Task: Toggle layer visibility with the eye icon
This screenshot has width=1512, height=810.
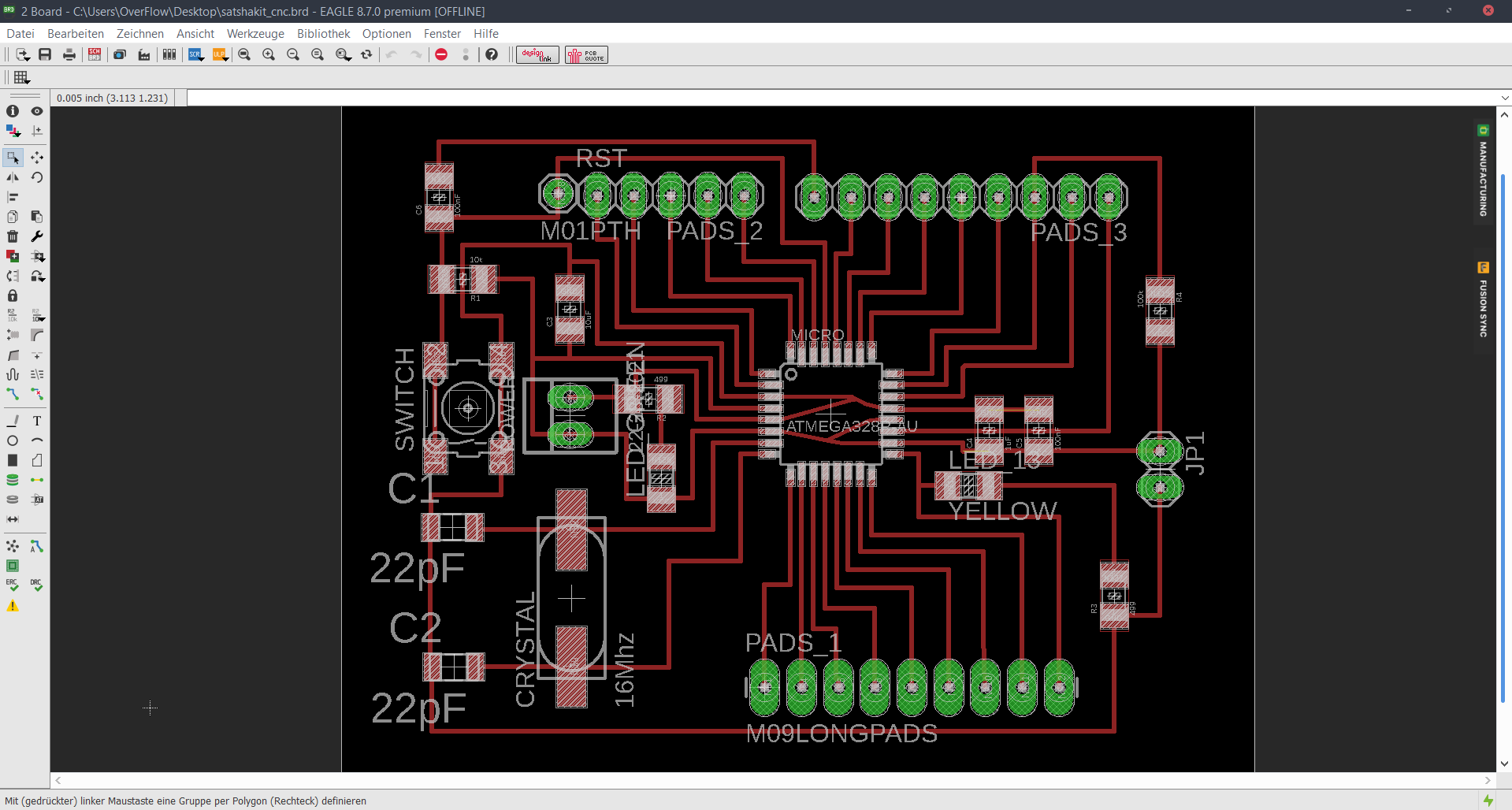Action: pyautogui.click(x=37, y=111)
